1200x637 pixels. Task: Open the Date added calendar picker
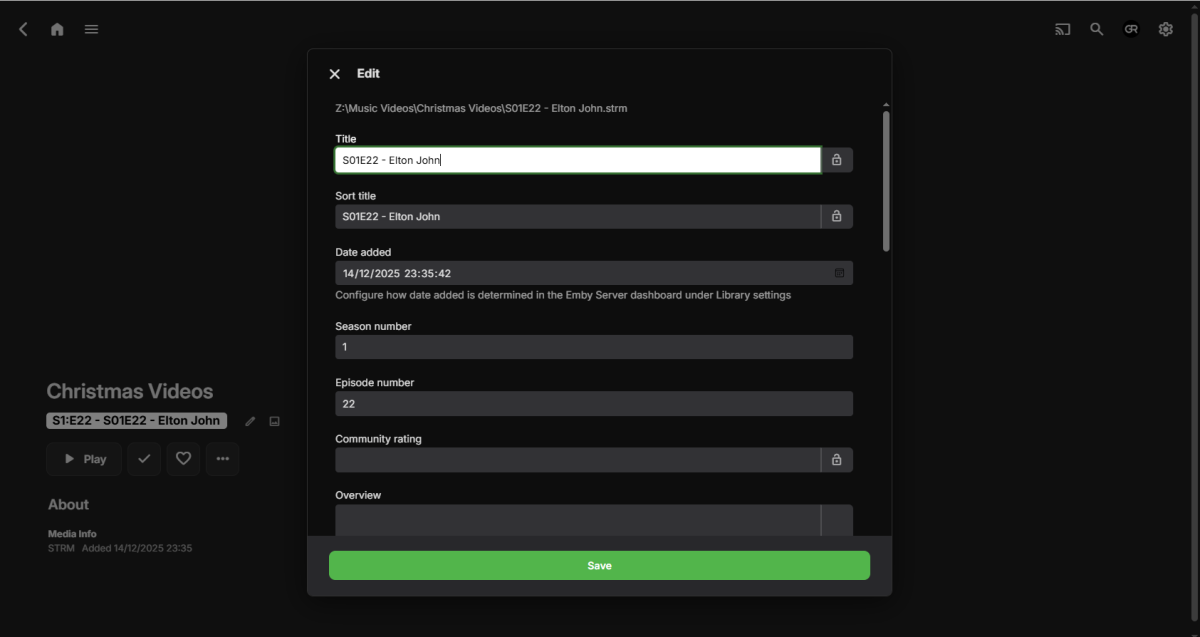[x=837, y=272]
